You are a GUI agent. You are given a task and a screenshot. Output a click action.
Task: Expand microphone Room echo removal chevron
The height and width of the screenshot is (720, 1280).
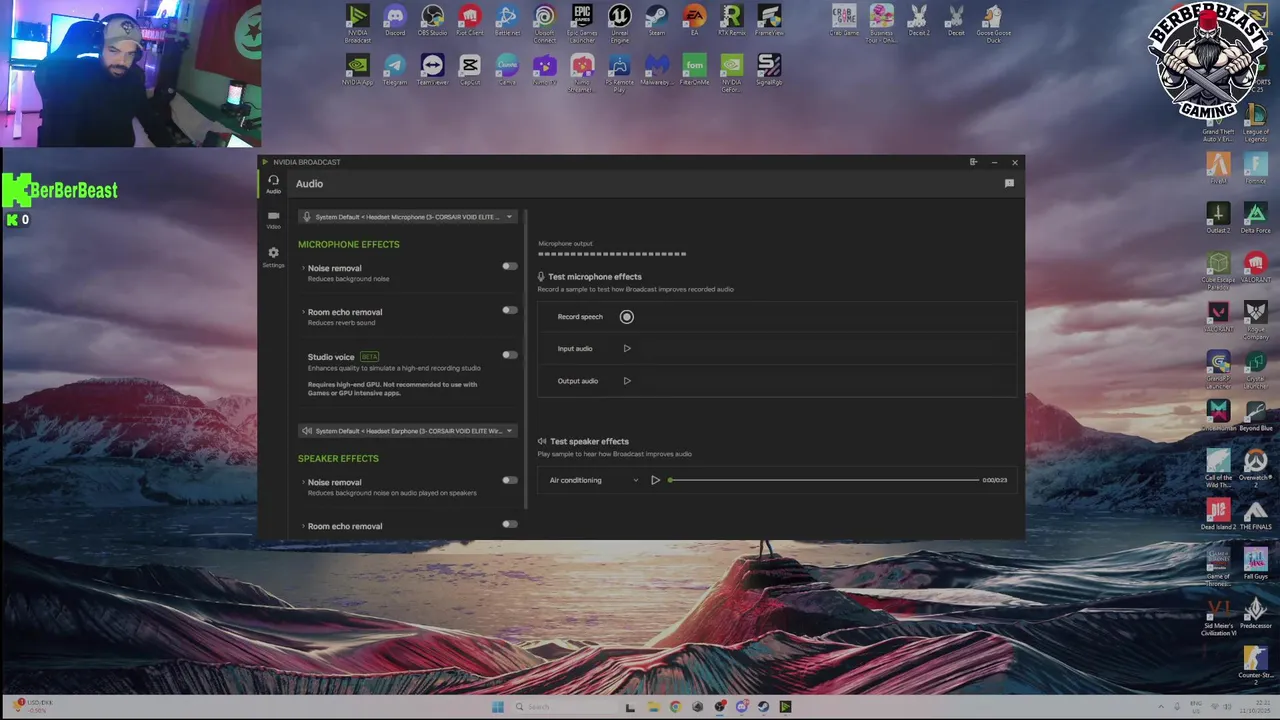(x=303, y=312)
